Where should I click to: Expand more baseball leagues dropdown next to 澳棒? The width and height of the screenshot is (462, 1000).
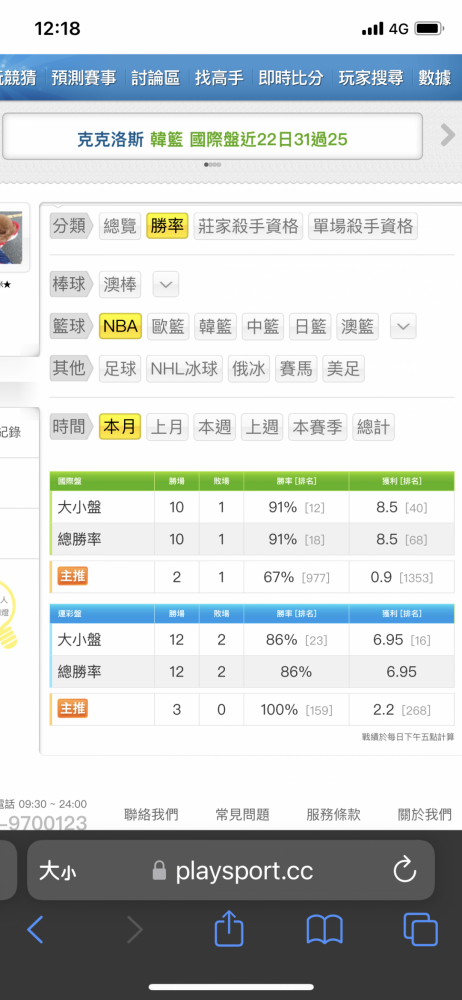tap(166, 285)
